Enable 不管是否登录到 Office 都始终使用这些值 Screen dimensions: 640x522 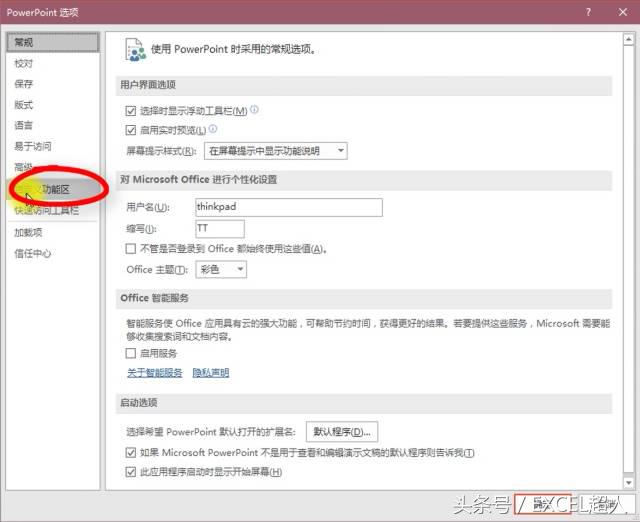[131, 249]
